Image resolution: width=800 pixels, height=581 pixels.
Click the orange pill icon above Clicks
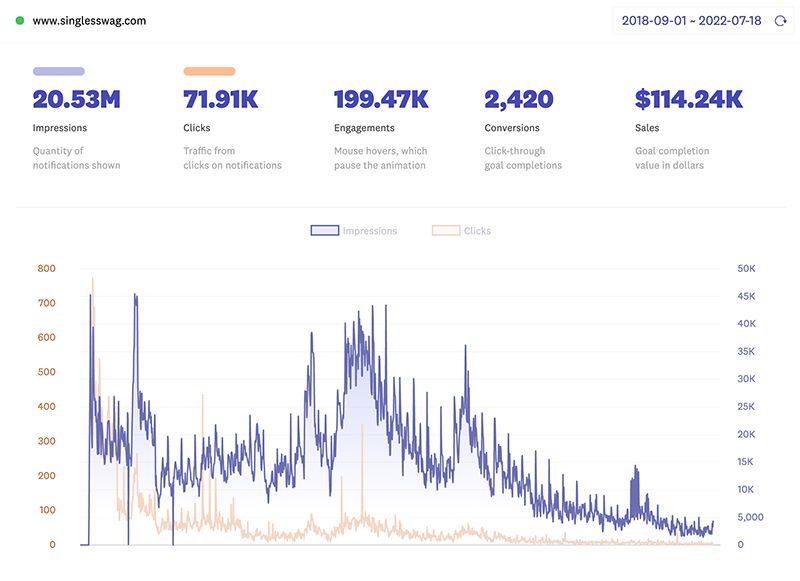(x=209, y=70)
